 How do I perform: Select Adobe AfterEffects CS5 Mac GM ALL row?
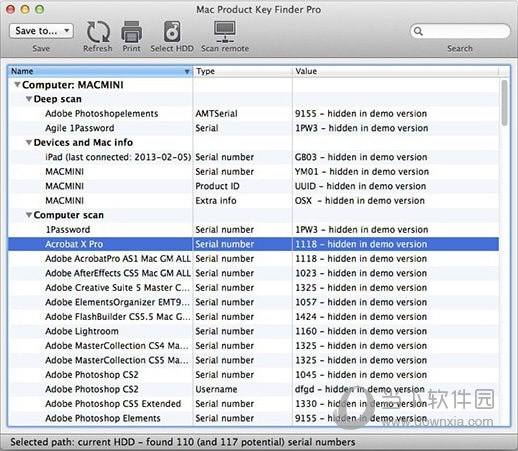253,273
